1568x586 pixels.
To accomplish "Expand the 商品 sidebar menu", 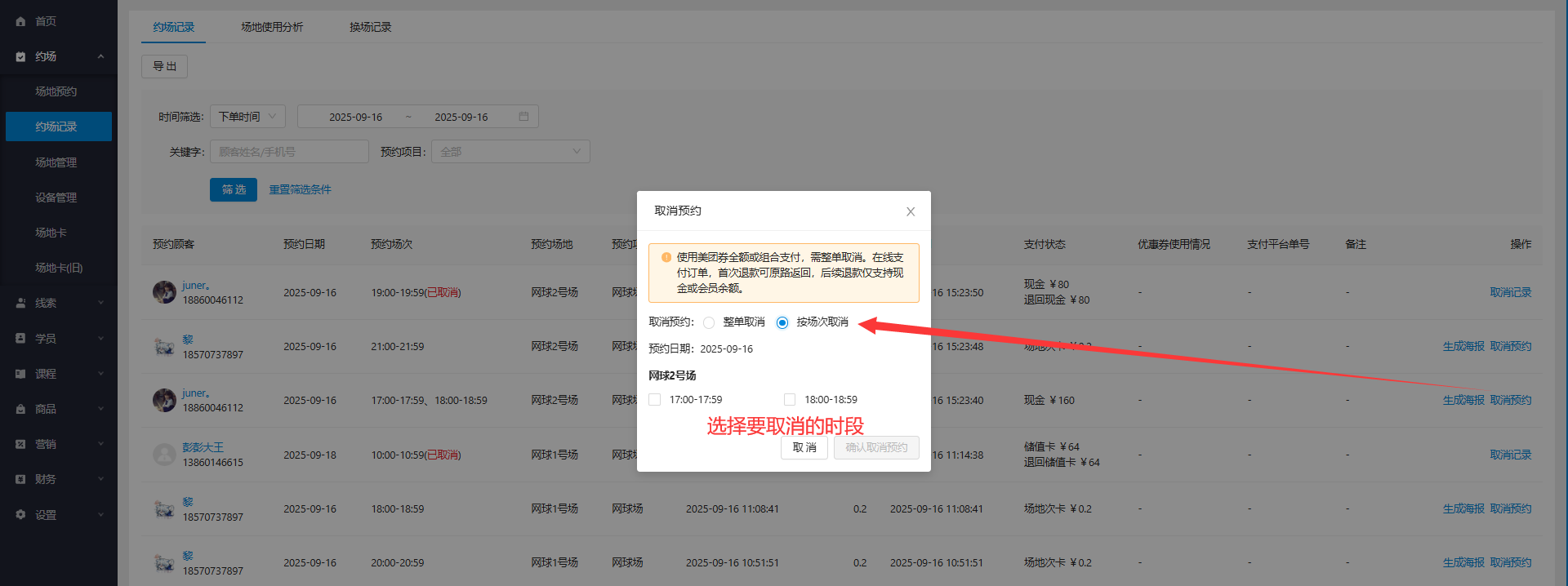I will coord(101,409).
